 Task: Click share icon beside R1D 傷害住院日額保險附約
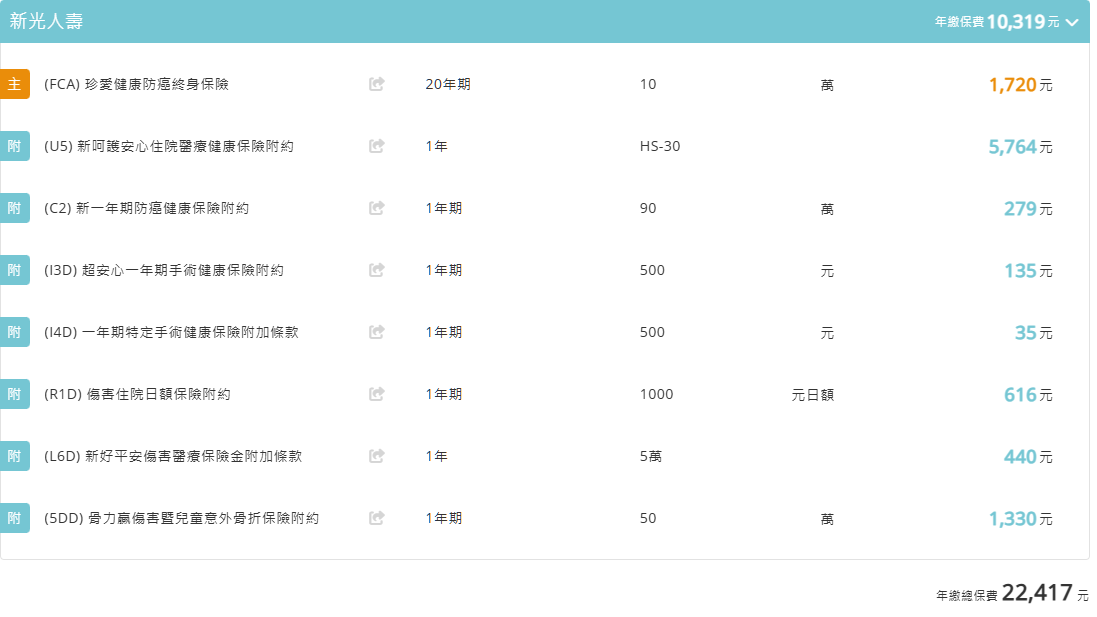(376, 394)
